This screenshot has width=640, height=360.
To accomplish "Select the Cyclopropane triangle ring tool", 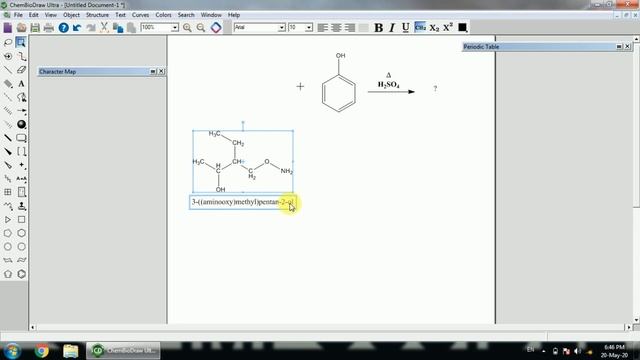I will 8,220.
